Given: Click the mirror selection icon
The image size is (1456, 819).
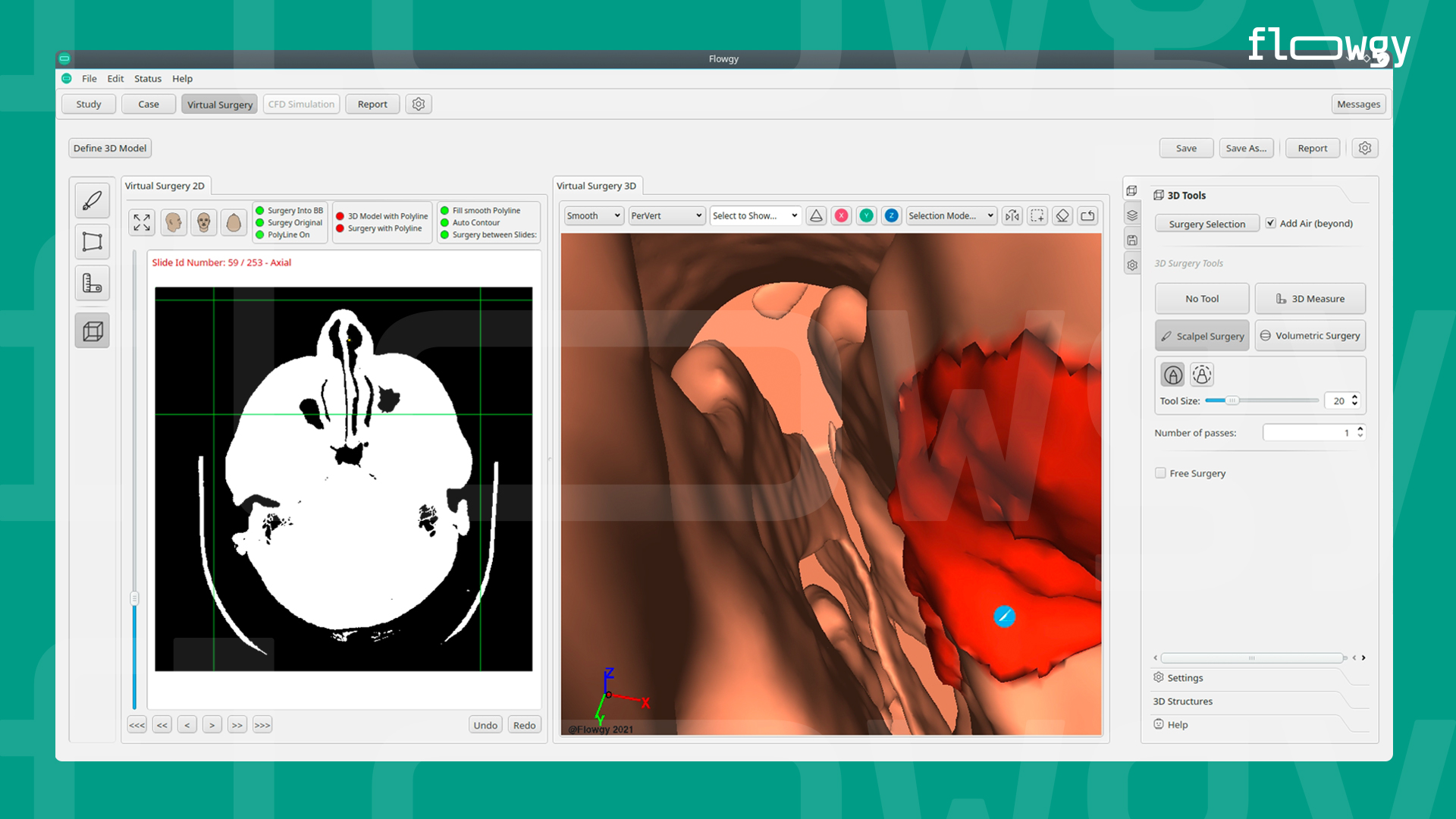Looking at the screenshot, I should pos(1012,215).
